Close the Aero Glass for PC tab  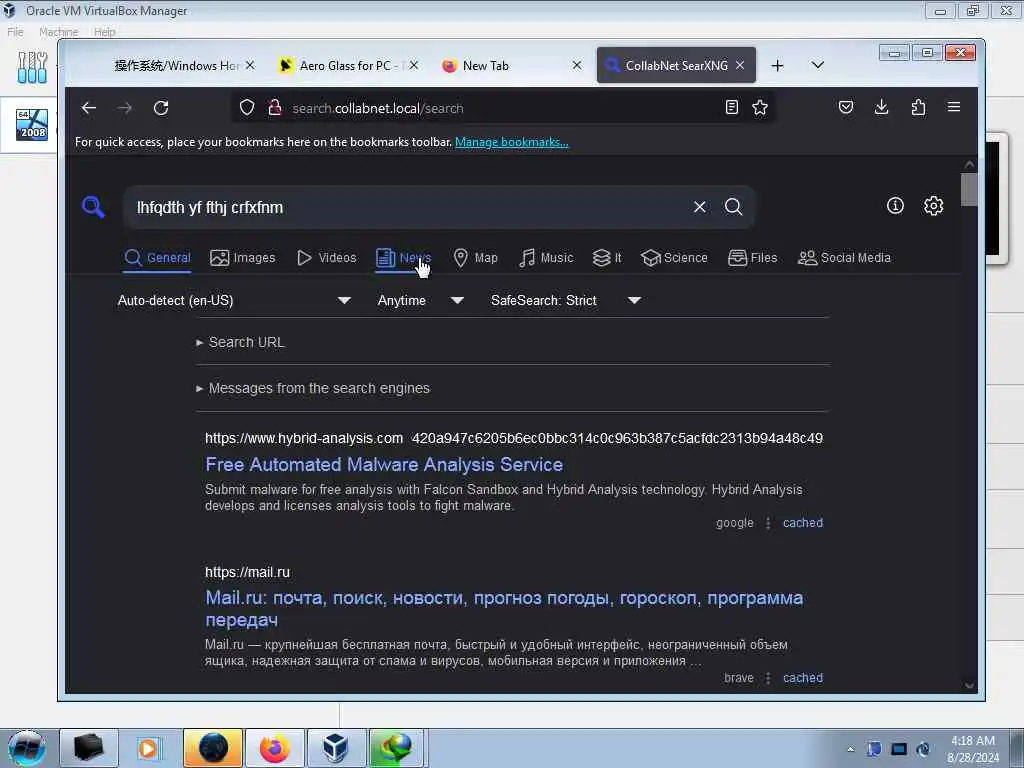414,65
